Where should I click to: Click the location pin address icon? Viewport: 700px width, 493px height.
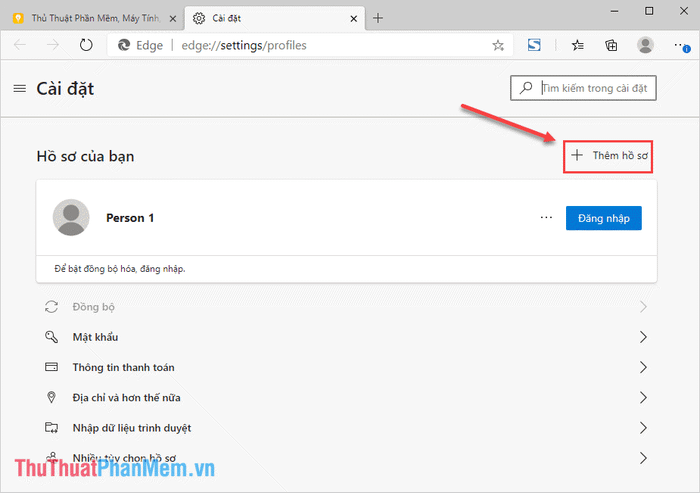[51, 397]
